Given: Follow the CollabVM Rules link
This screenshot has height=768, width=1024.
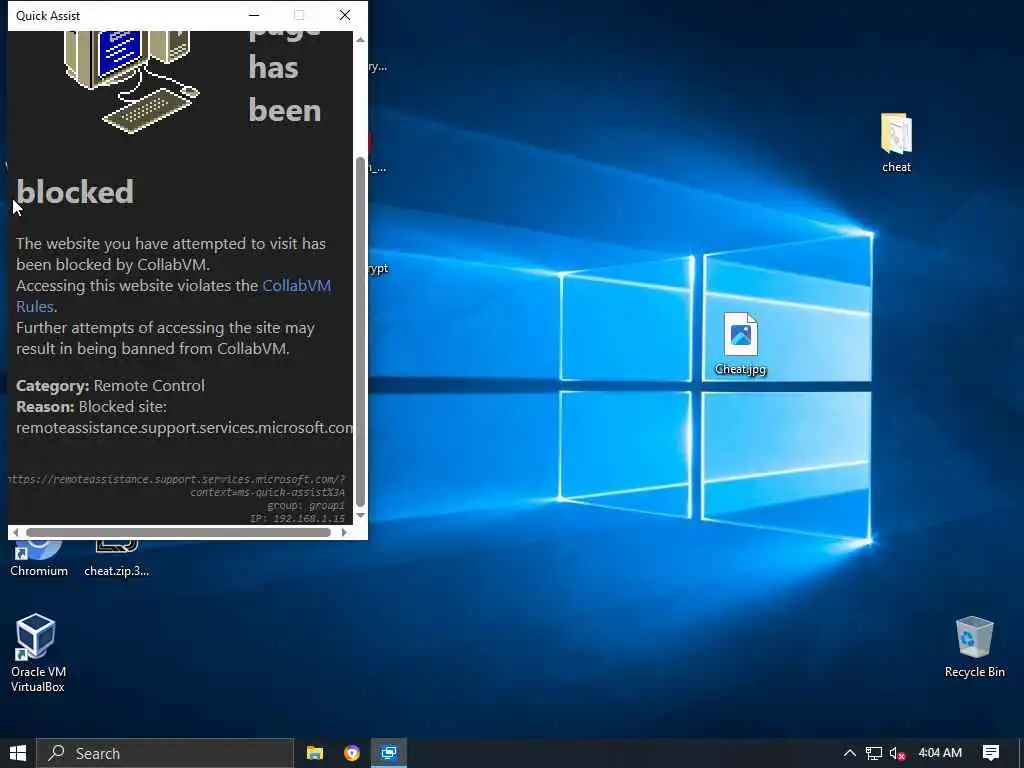Looking at the screenshot, I should [x=296, y=286].
